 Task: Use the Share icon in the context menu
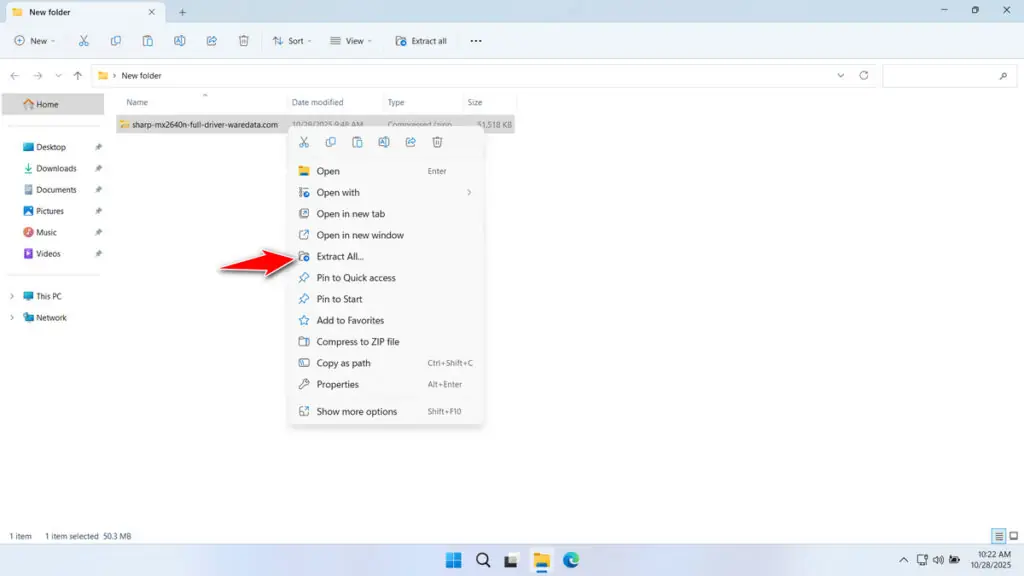(410, 142)
